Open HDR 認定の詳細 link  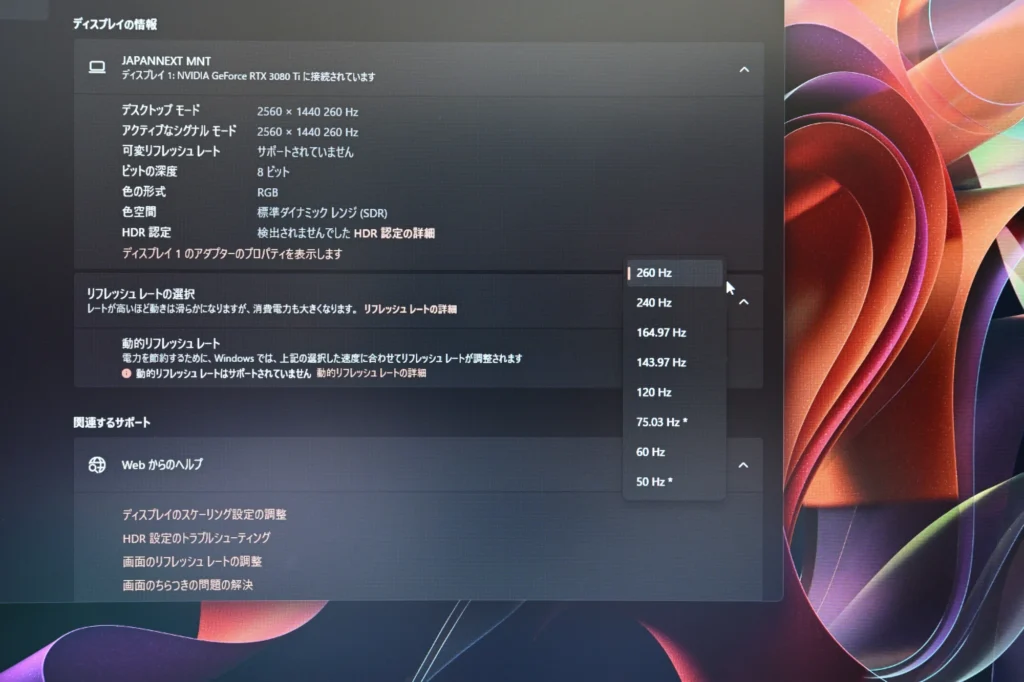[394, 233]
